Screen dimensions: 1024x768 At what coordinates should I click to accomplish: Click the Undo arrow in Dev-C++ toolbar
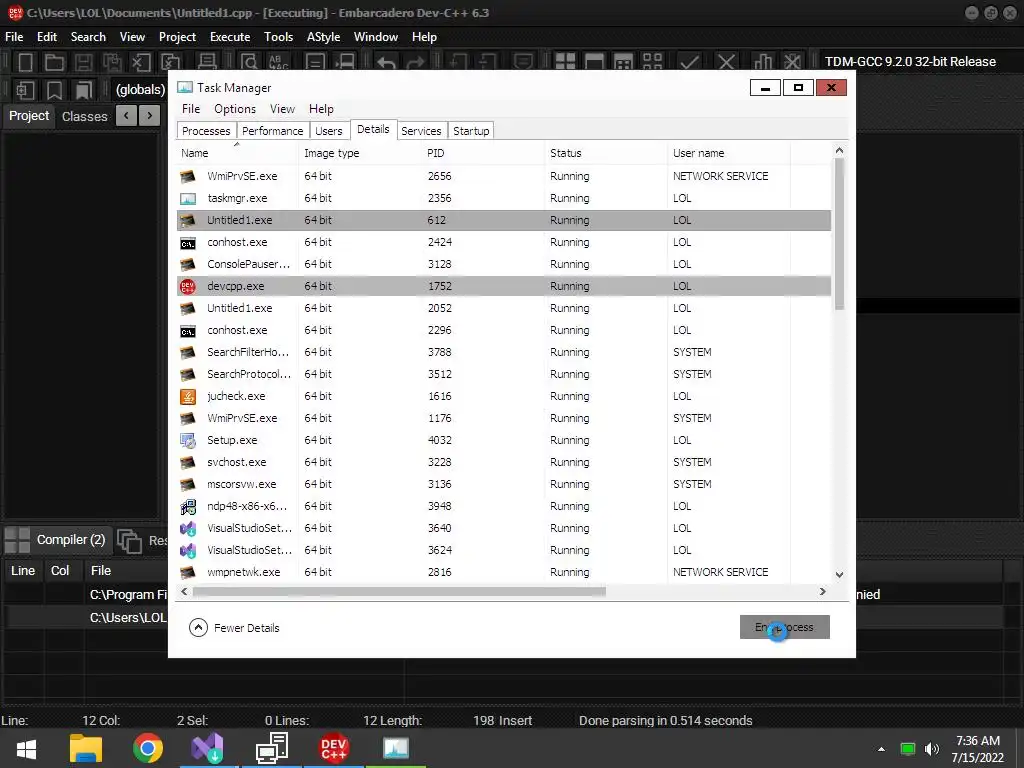pos(387,62)
